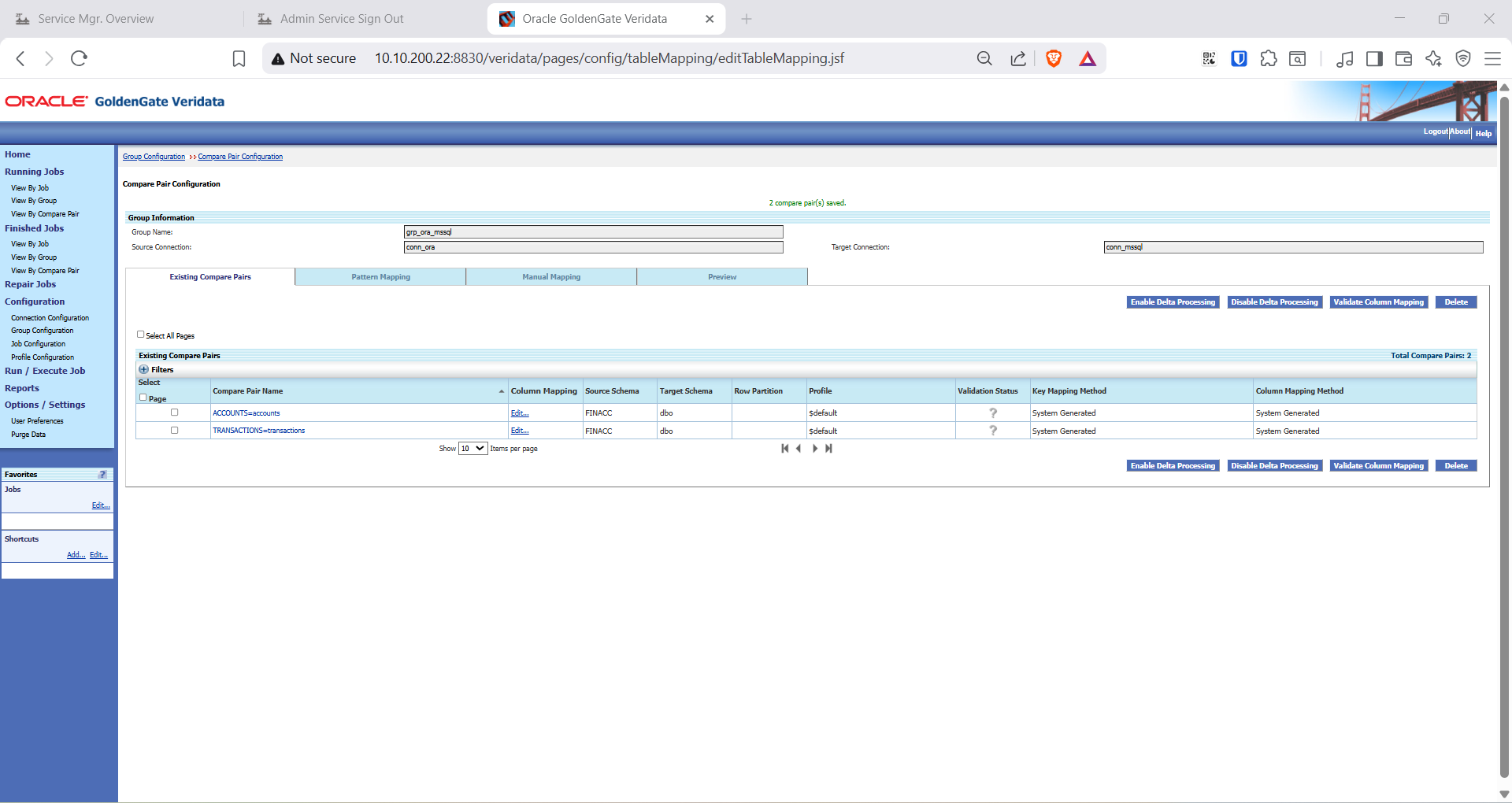Open Reports in sidebar
The height and width of the screenshot is (803, 1512).
[x=22, y=388]
